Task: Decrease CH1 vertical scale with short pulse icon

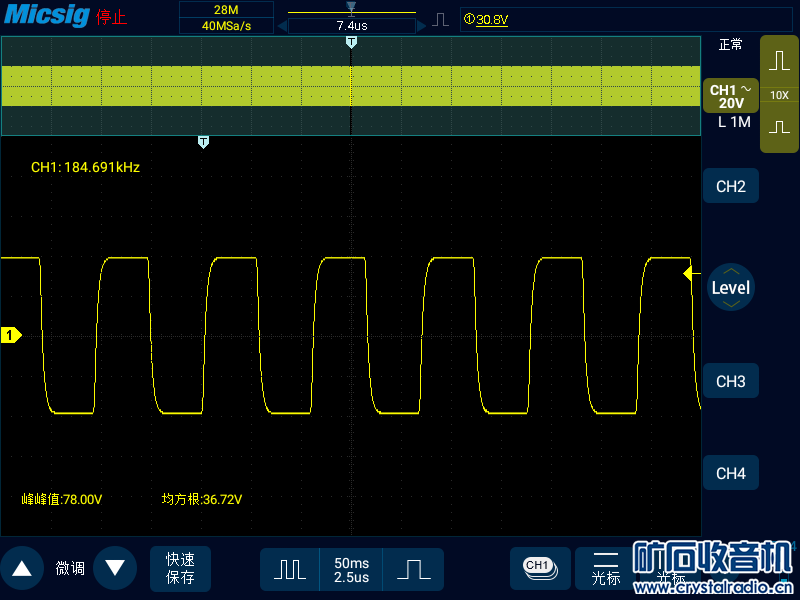Action: click(x=779, y=128)
